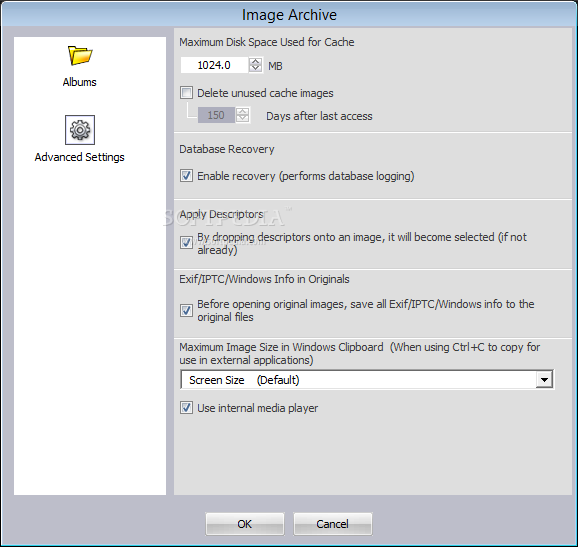Click 'Maximum Image Size in Windows Clipboard' text

281,347
